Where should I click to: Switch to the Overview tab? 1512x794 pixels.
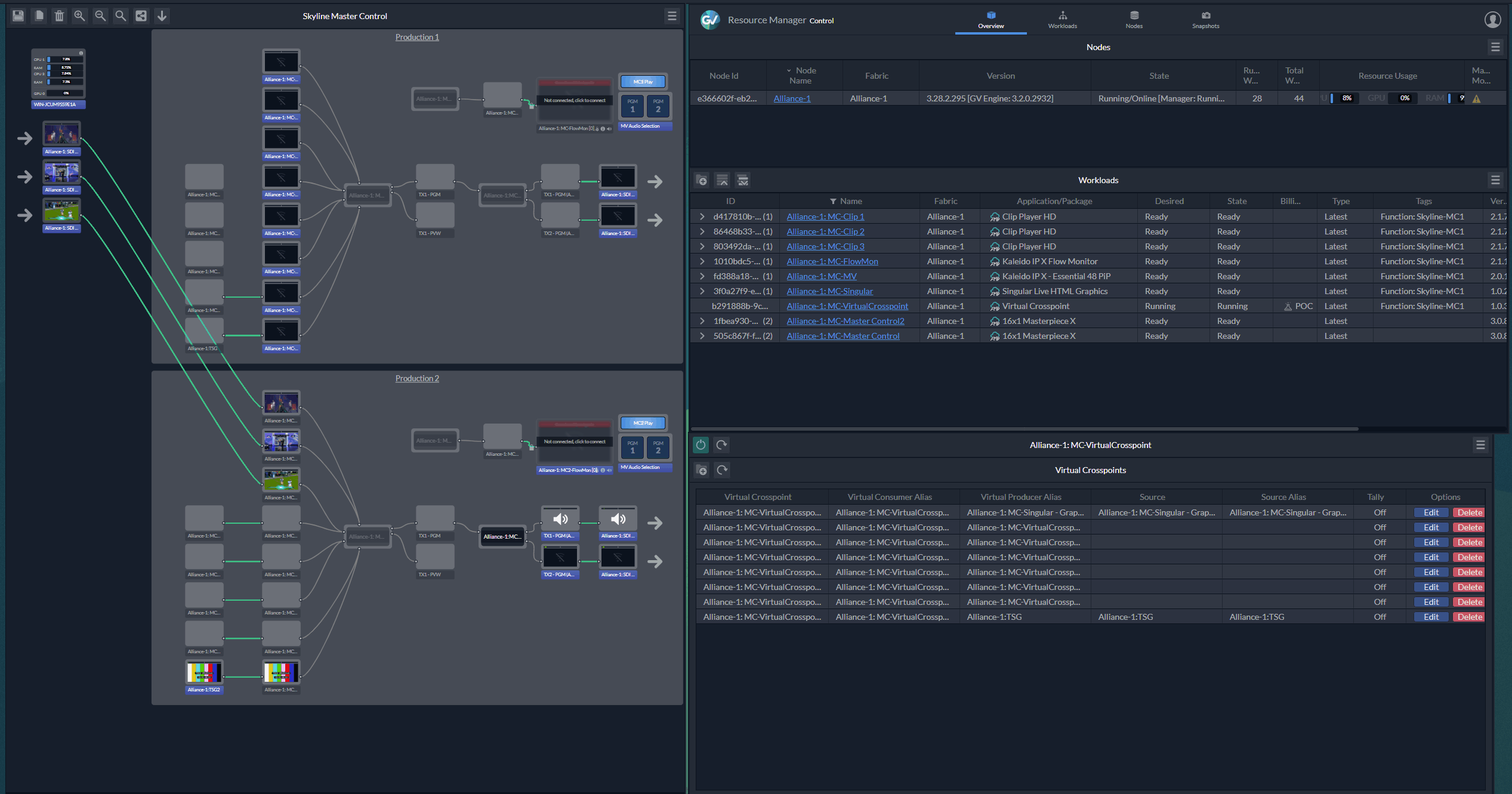(990, 20)
